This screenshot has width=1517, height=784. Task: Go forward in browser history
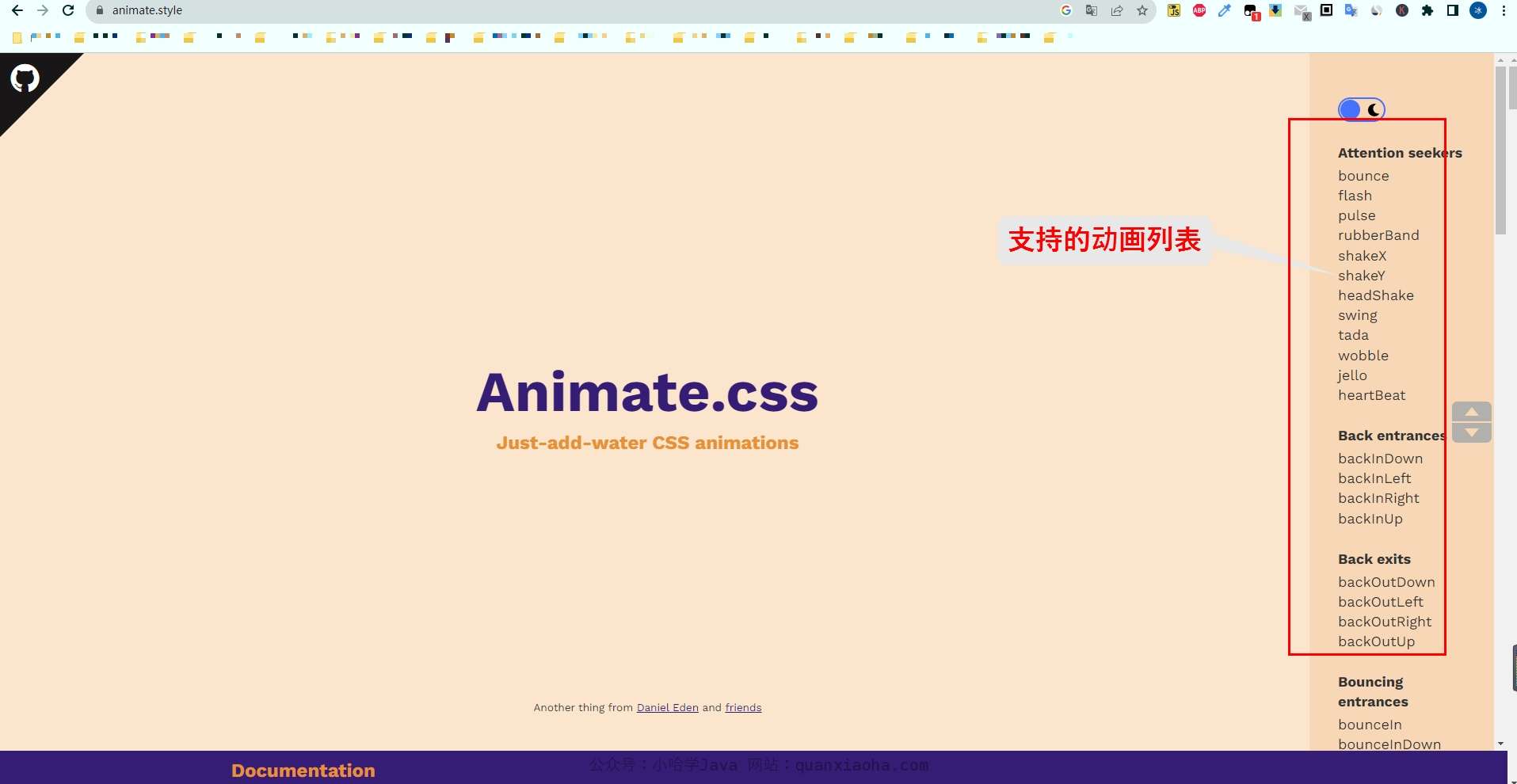coord(43,10)
